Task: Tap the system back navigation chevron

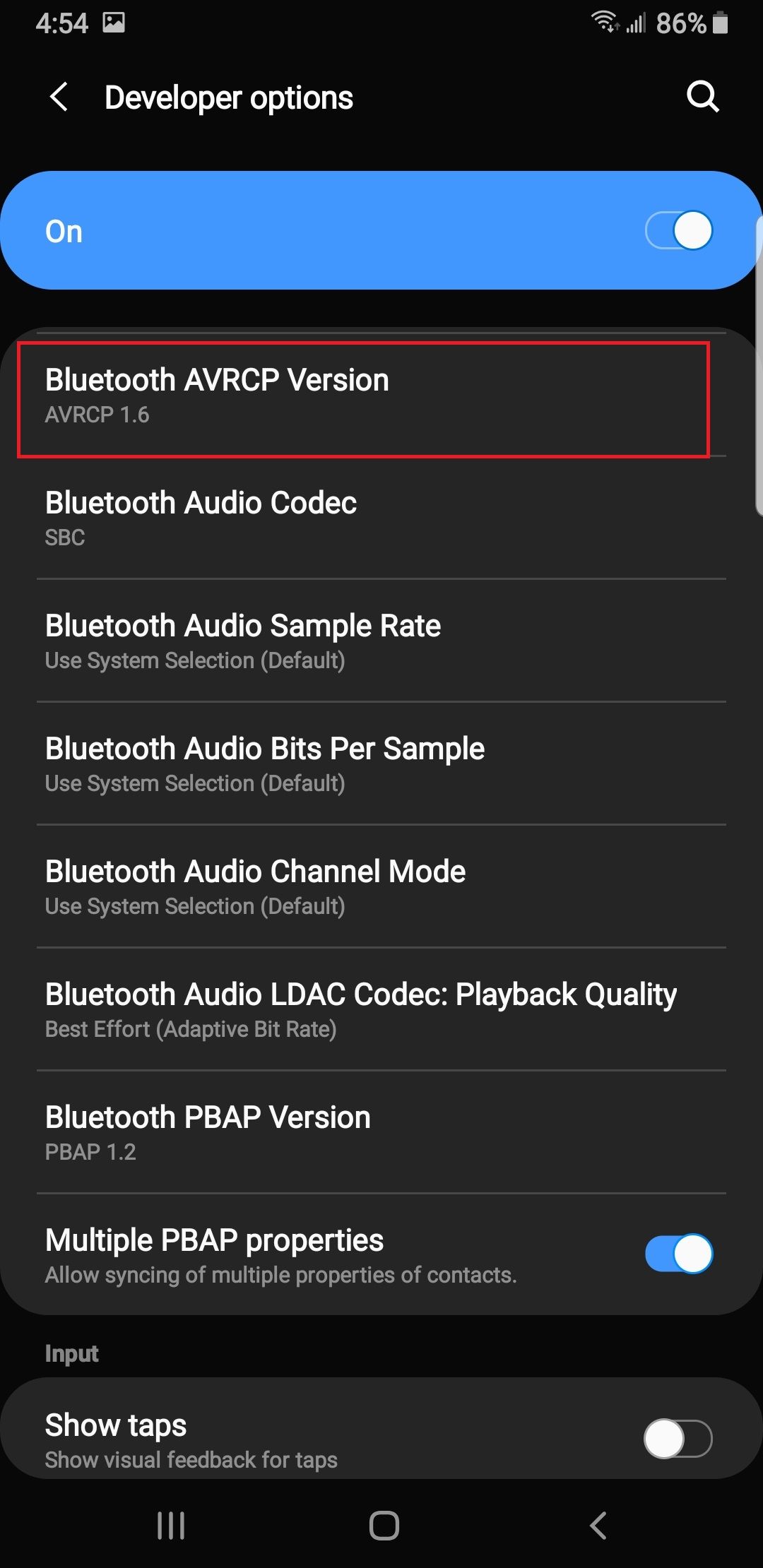Action: [598, 1525]
